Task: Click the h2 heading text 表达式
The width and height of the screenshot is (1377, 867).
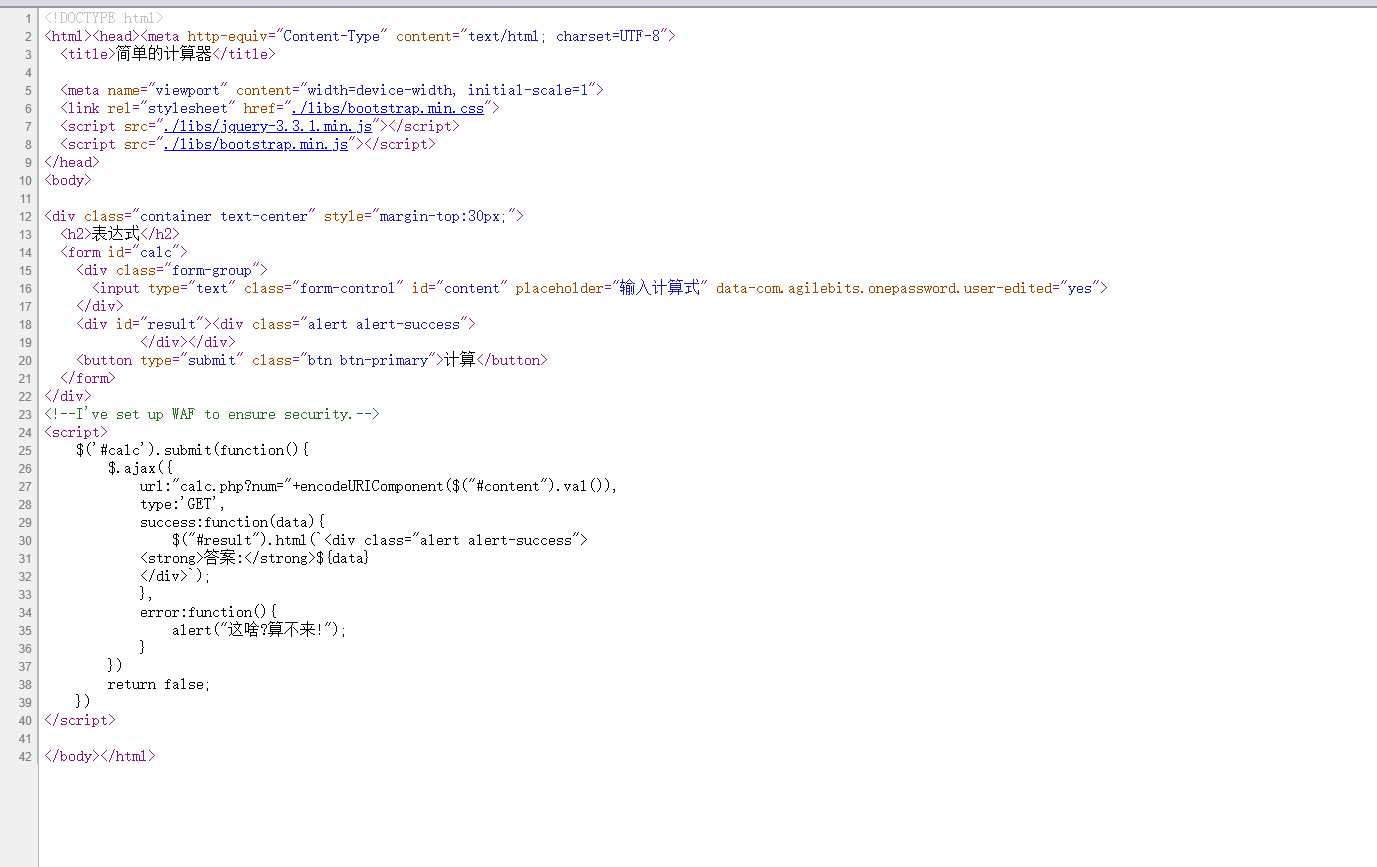Action: point(116,234)
